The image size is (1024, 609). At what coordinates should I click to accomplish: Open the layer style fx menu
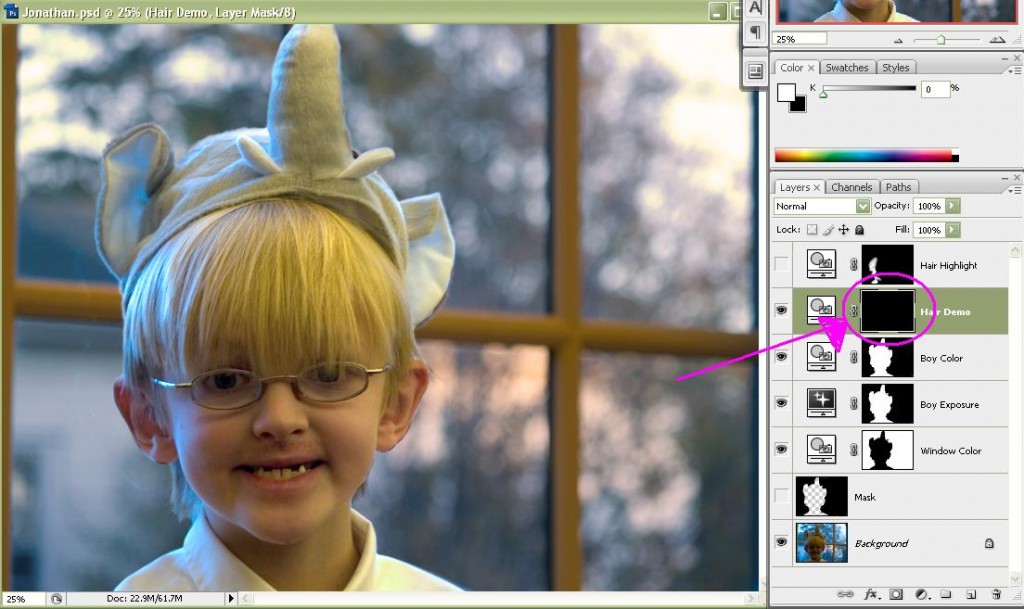pyautogui.click(x=871, y=595)
